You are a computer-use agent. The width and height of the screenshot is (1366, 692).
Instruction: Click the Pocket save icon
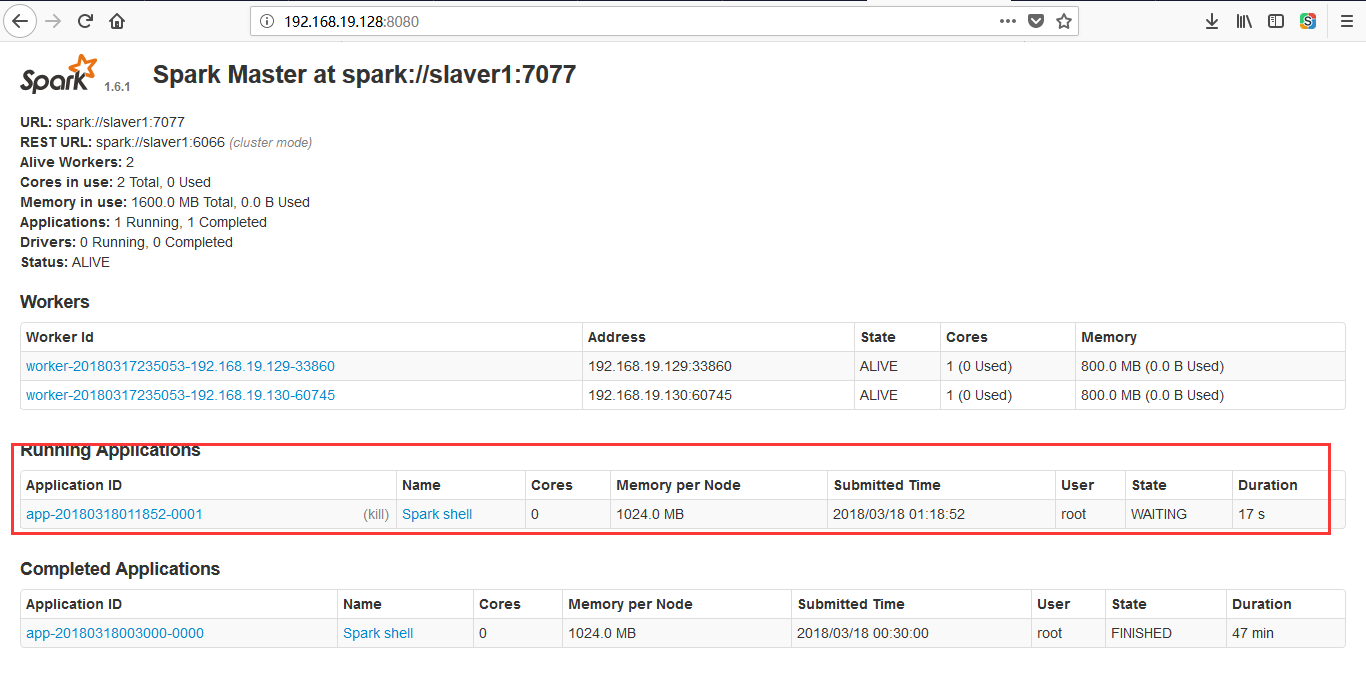coord(1037,21)
